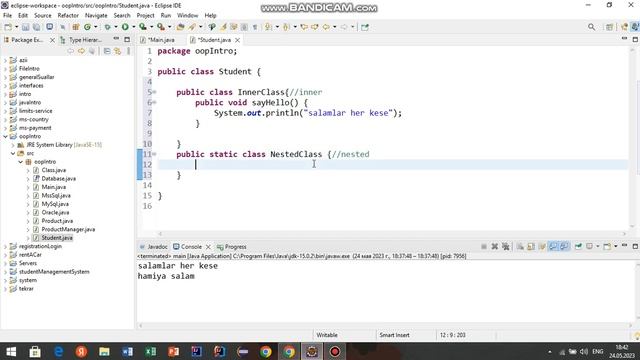Open Chrome from the Windows taskbar
Image resolution: width=640 pixels, height=360 pixels.
click(266, 351)
